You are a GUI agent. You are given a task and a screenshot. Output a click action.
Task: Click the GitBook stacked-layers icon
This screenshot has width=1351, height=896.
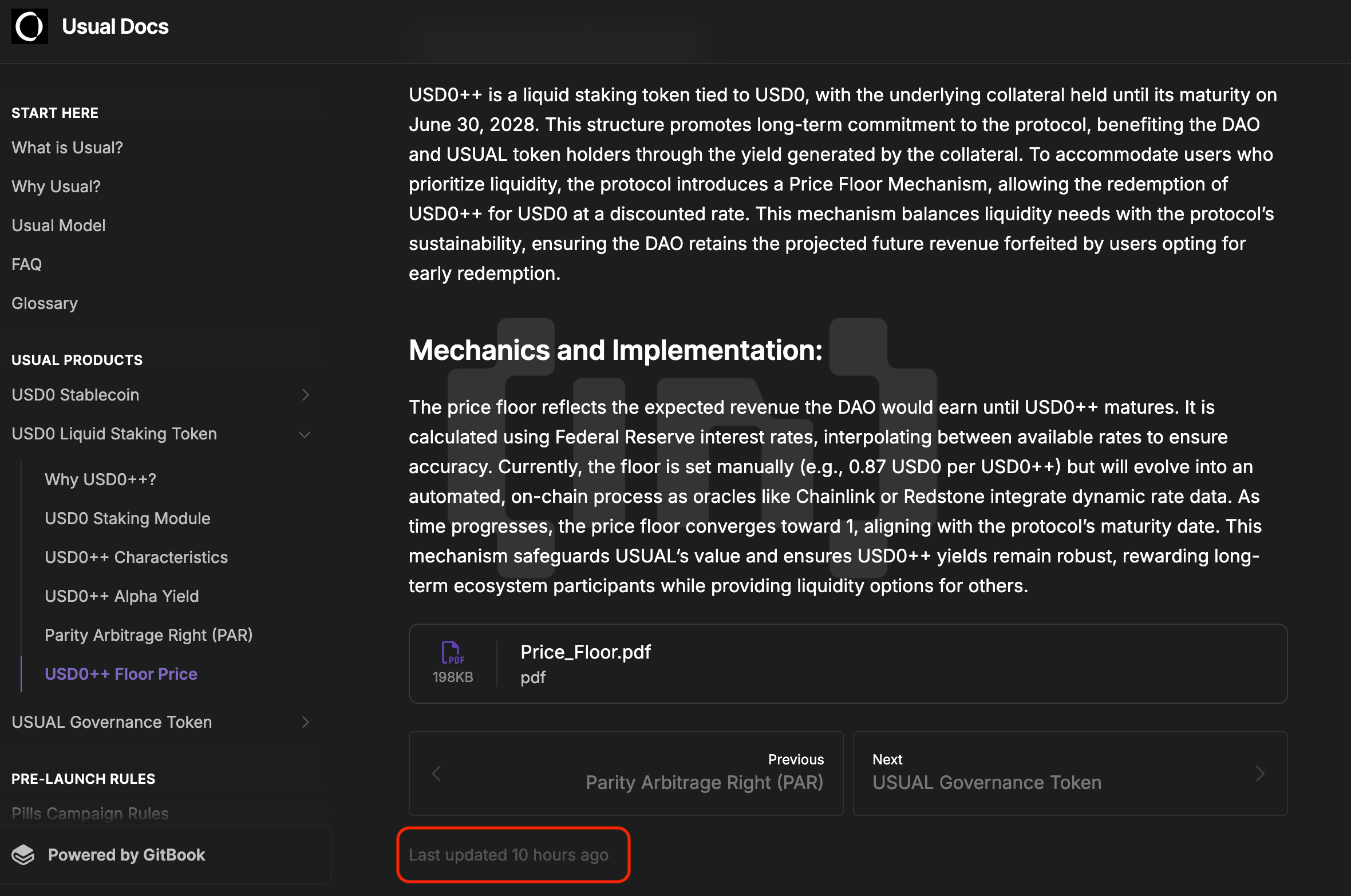pos(23,855)
